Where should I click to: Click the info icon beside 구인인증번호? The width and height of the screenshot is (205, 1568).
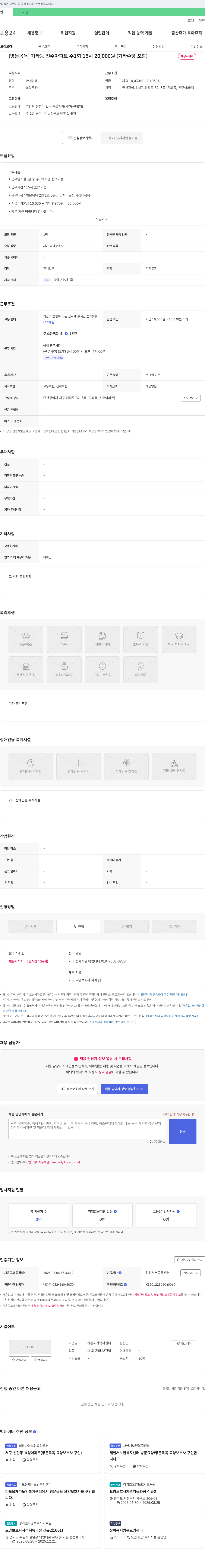125,1284
